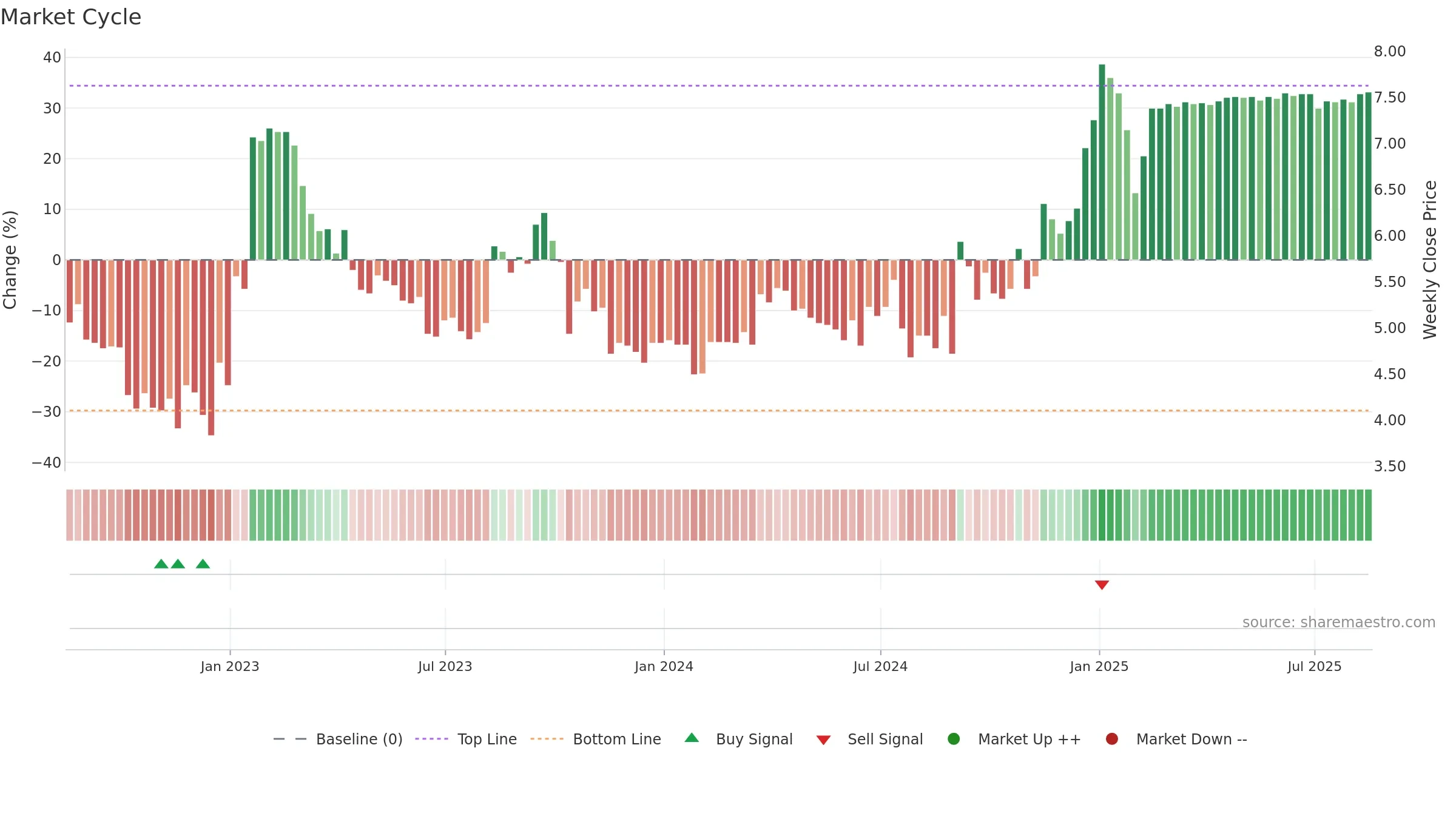Click the Jan 2024 axis label
This screenshot has width=1456, height=819.
click(x=664, y=666)
